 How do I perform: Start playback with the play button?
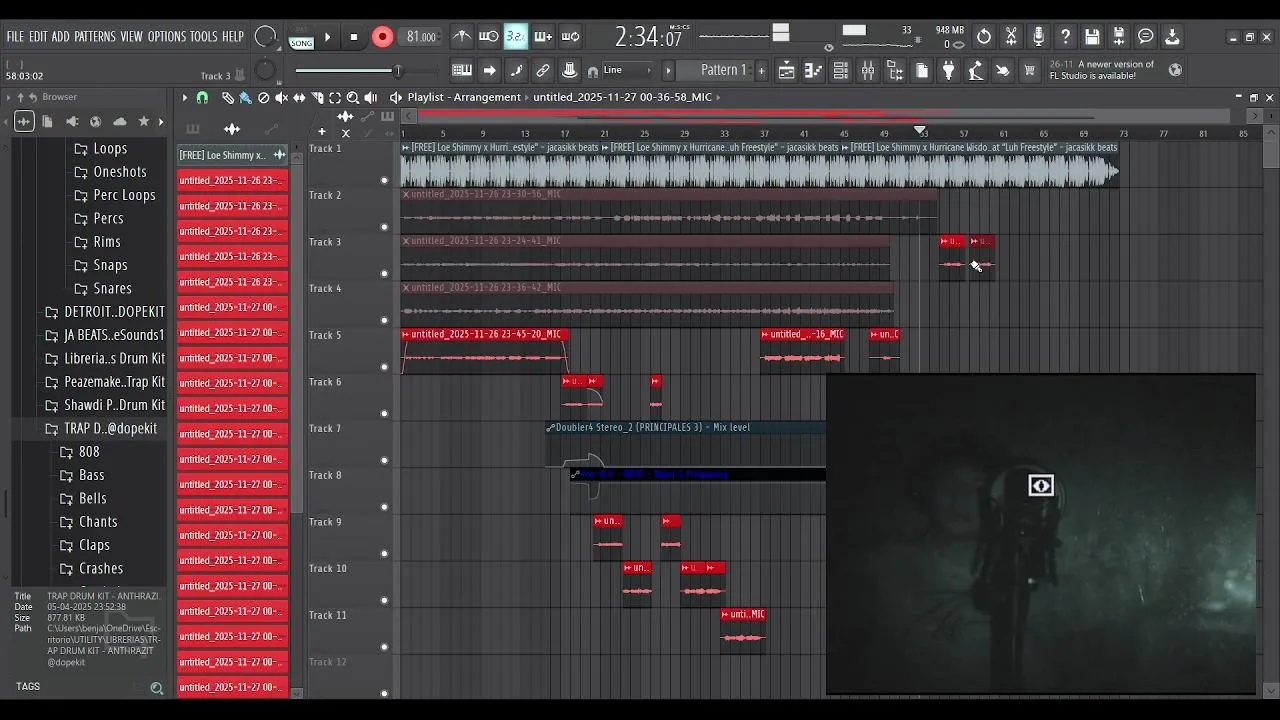(x=327, y=38)
